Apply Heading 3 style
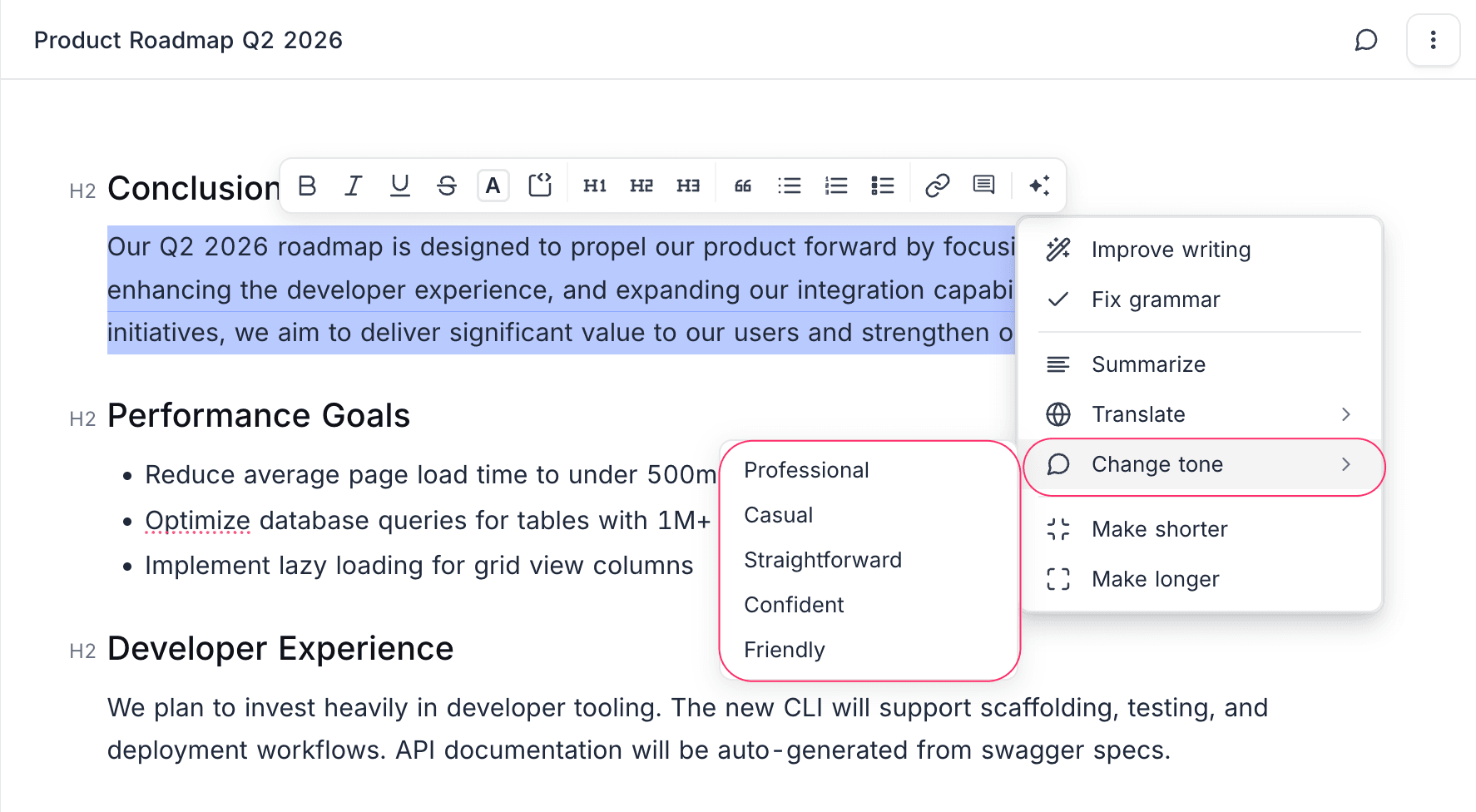 click(x=688, y=186)
